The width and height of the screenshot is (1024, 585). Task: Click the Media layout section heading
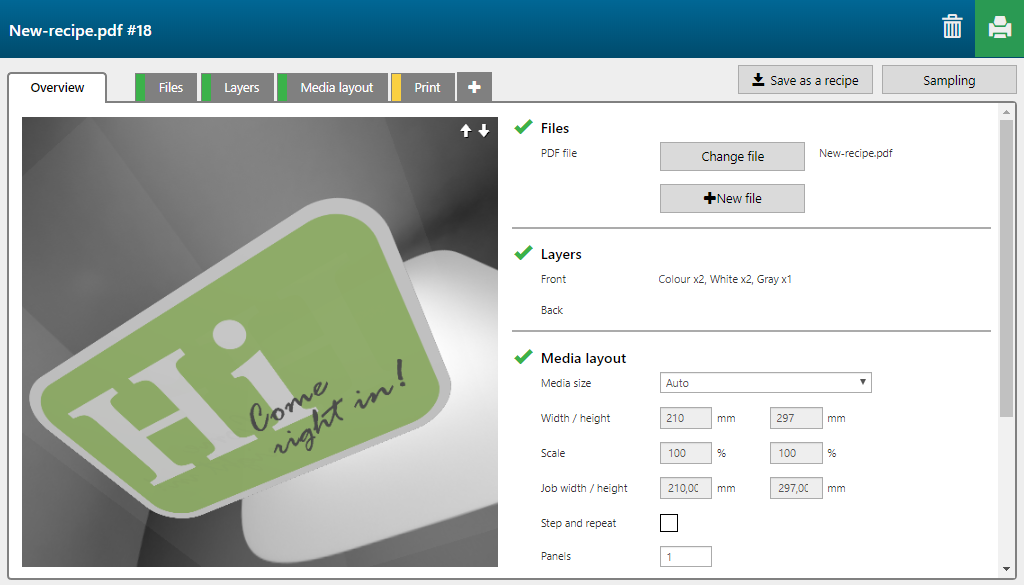point(583,358)
